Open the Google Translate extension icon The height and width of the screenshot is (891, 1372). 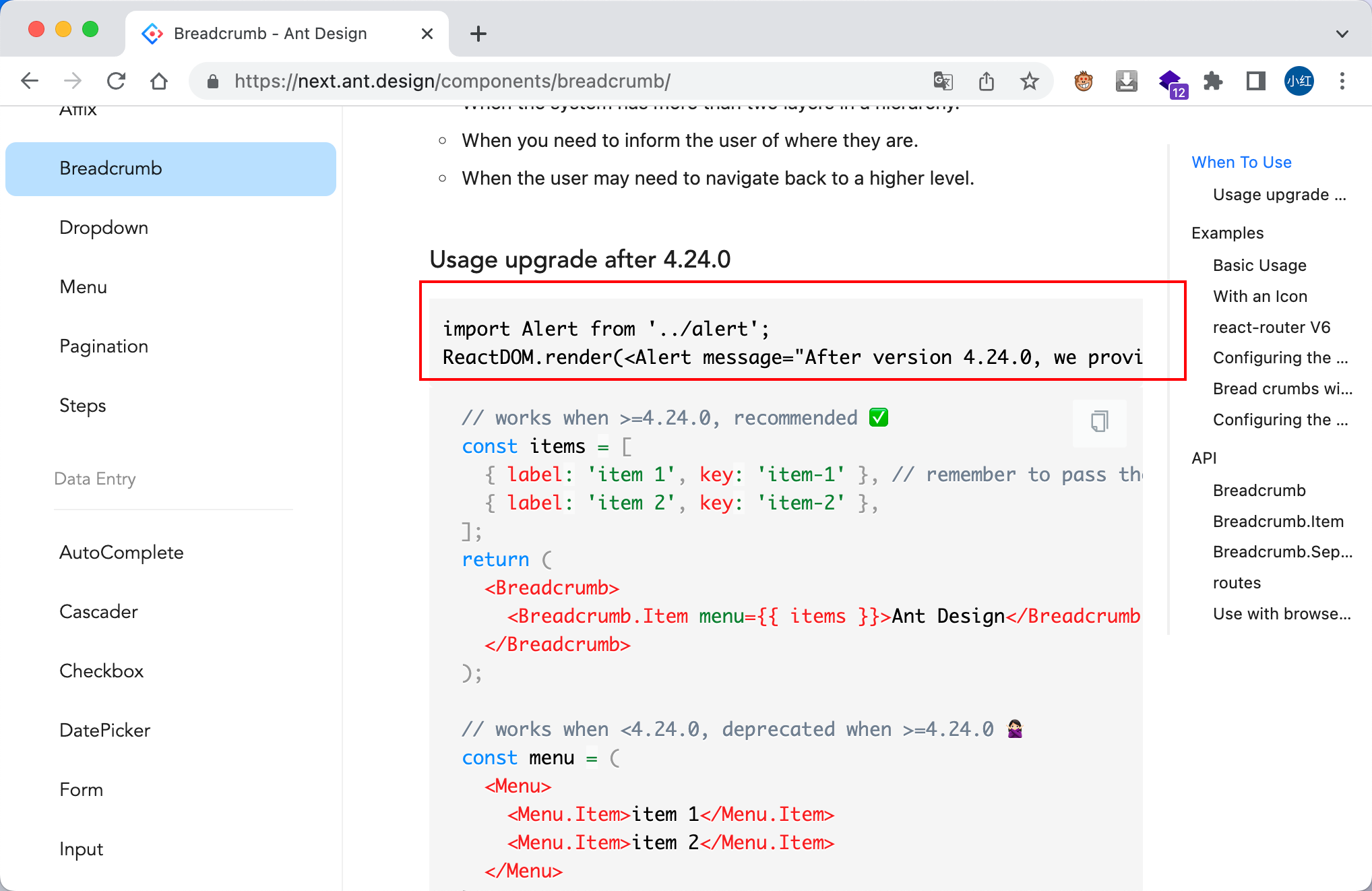coord(943,81)
